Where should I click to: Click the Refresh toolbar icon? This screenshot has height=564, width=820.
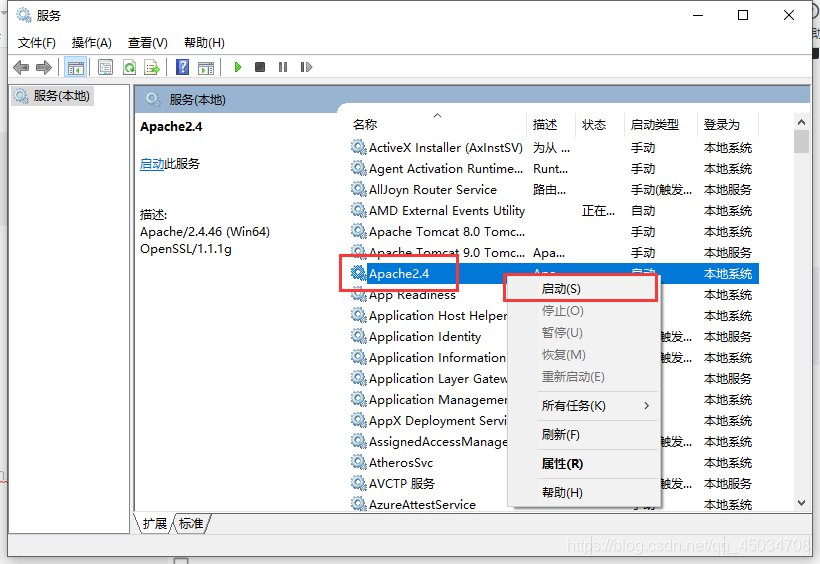coord(129,67)
